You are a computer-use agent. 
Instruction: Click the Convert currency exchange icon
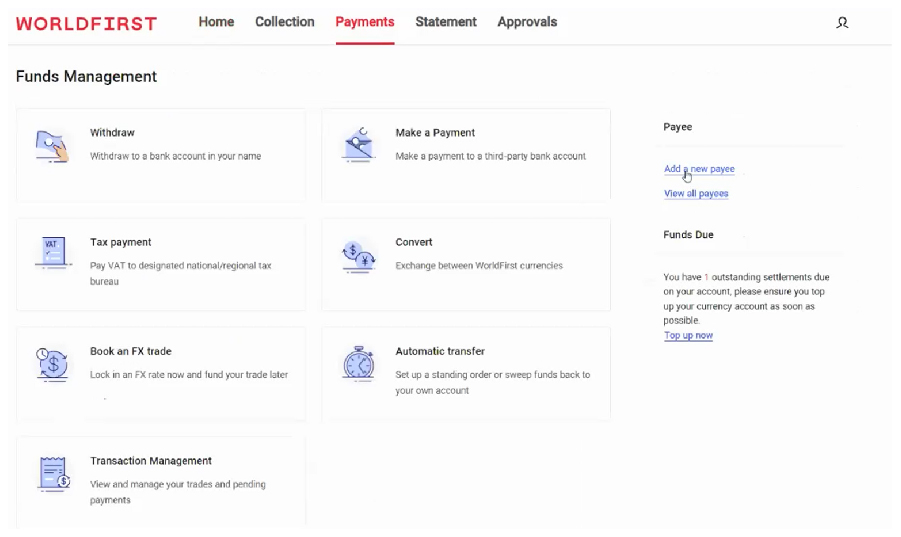(x=357, y=256)
